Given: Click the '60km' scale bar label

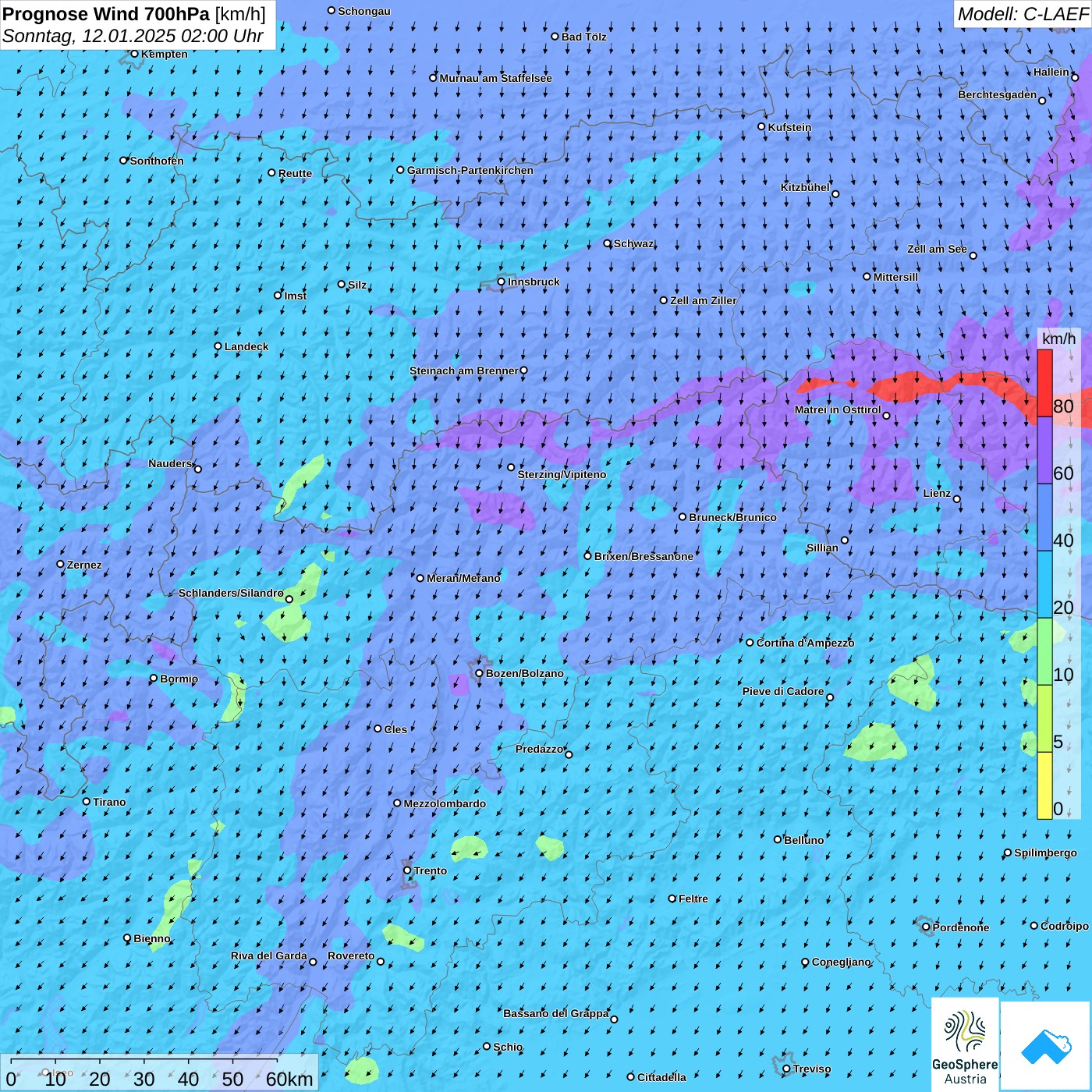Looking at the screenshot, I should point(289,1079).
